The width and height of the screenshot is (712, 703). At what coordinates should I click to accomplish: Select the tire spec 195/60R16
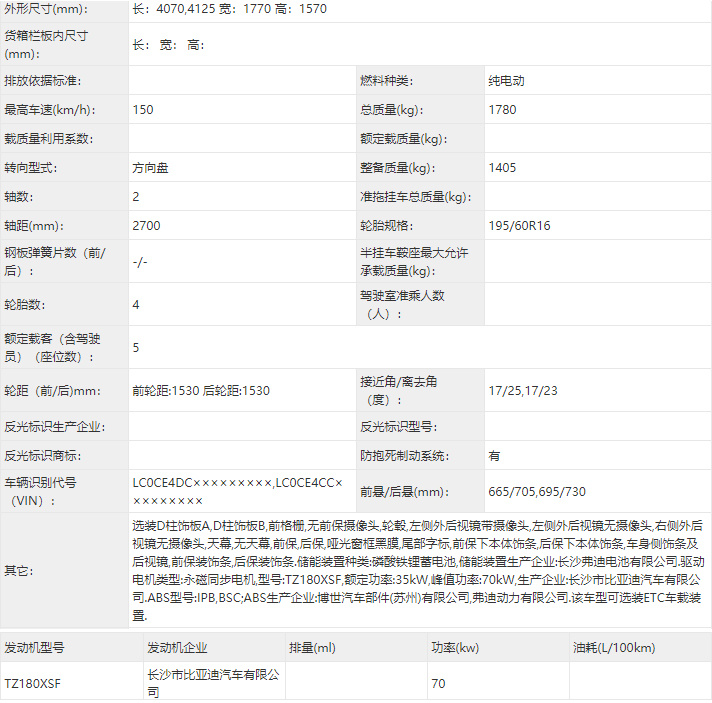pos(519,226)
